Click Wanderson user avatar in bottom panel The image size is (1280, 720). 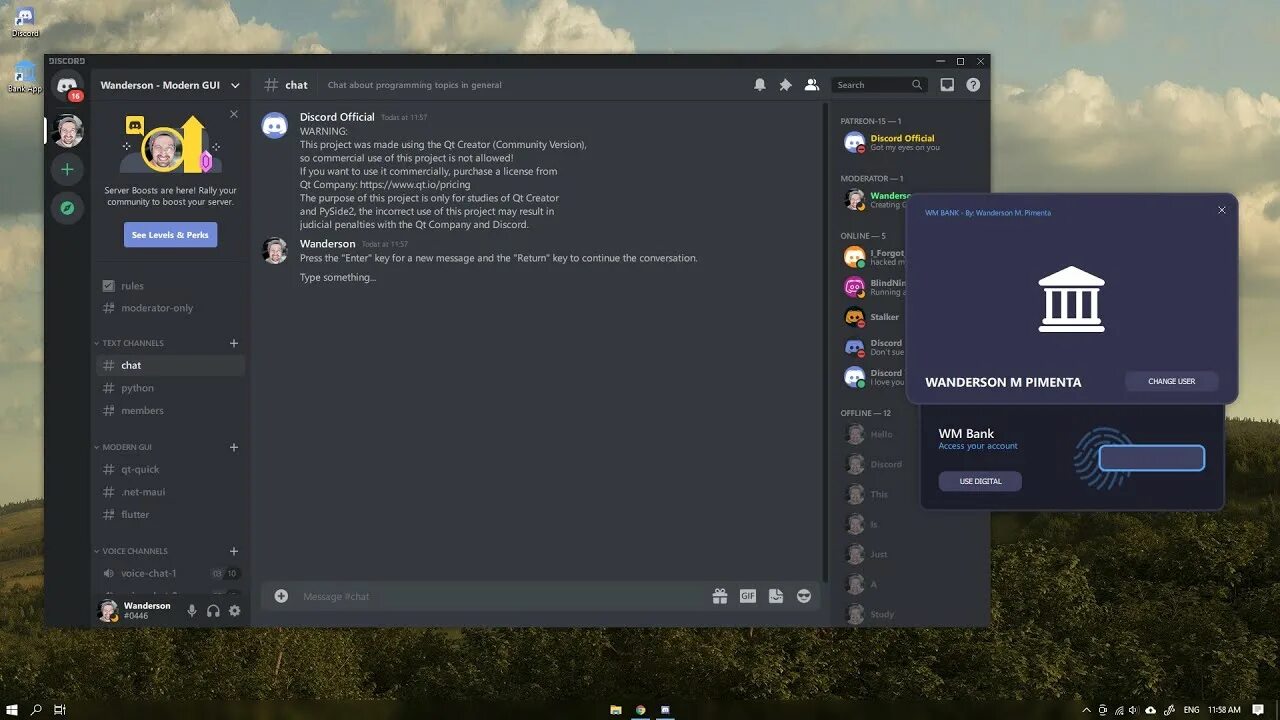[108, 610]
